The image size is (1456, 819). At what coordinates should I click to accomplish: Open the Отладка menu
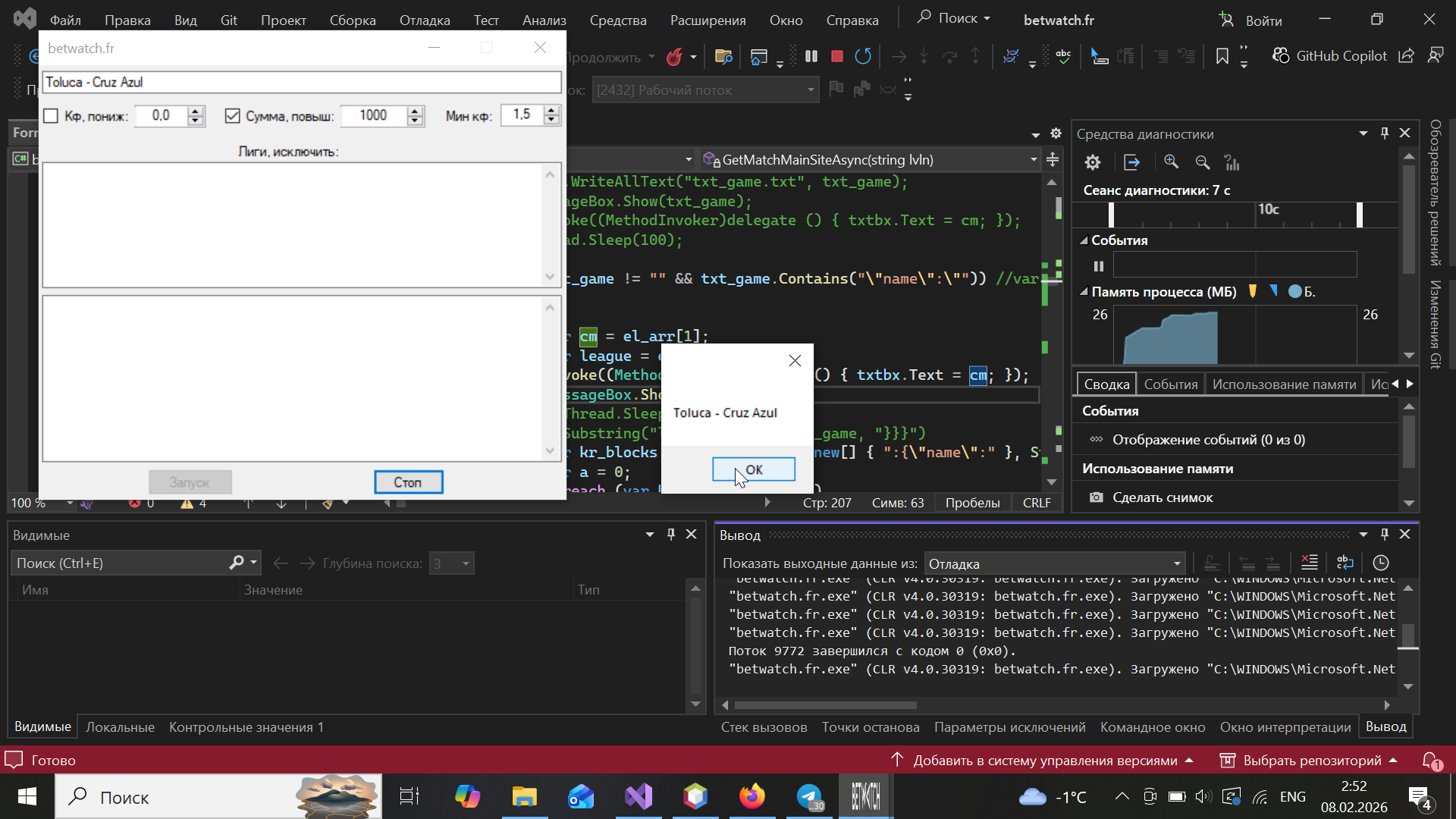[424, 20]
